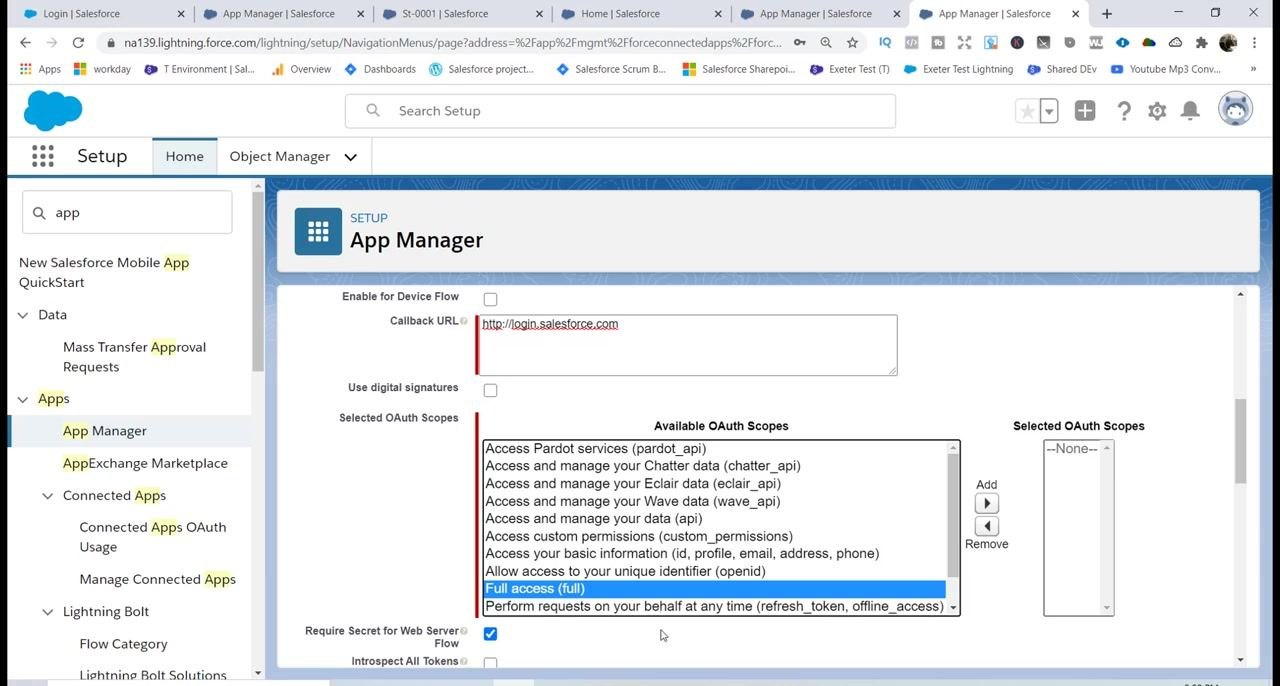Open the Chrome three-dot menu
This screenshot has width=1280, height=686.
coord(1255,43)
